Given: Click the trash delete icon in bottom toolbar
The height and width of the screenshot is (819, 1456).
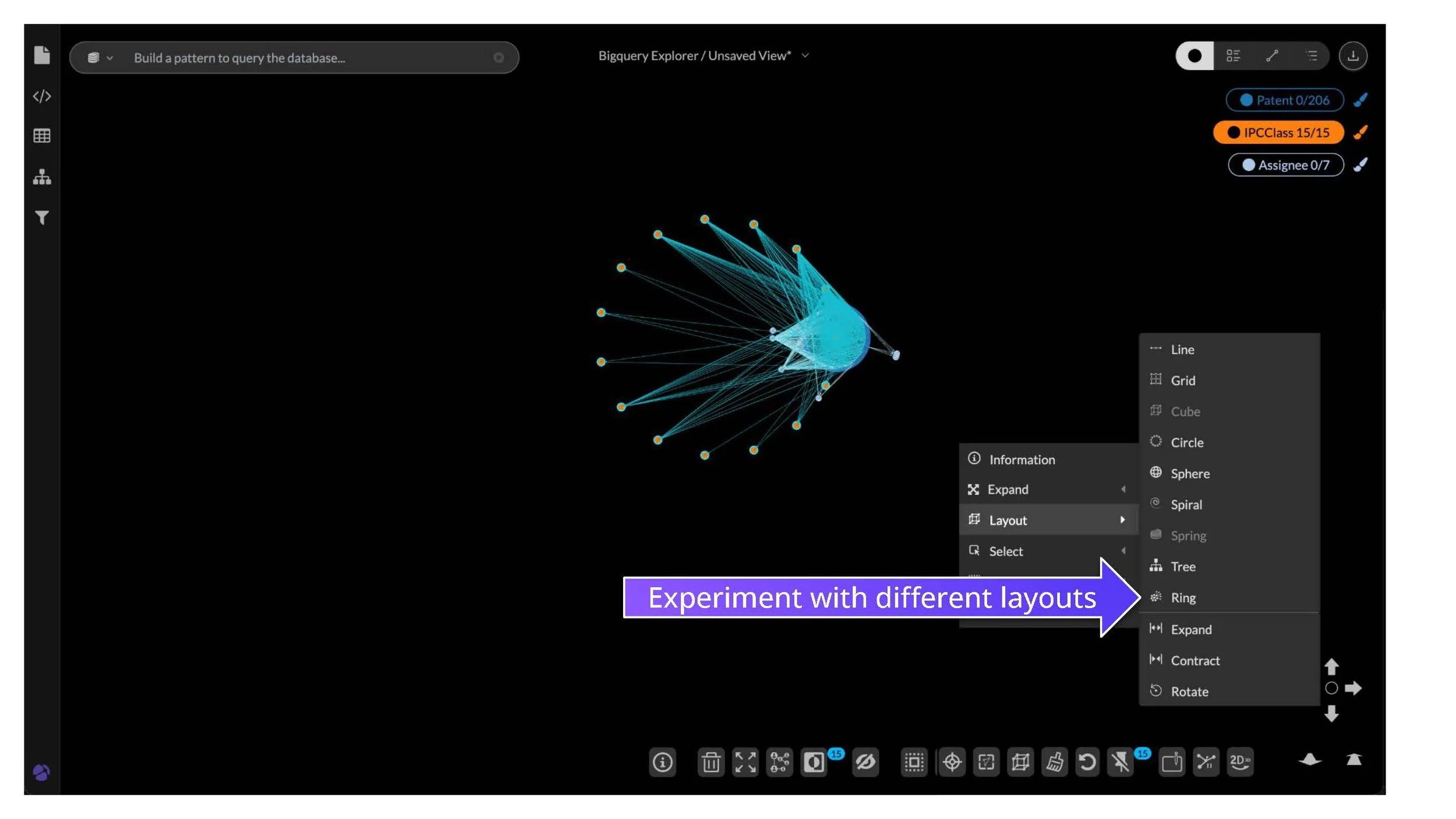Looking at the screenshot, I should 711,762.
